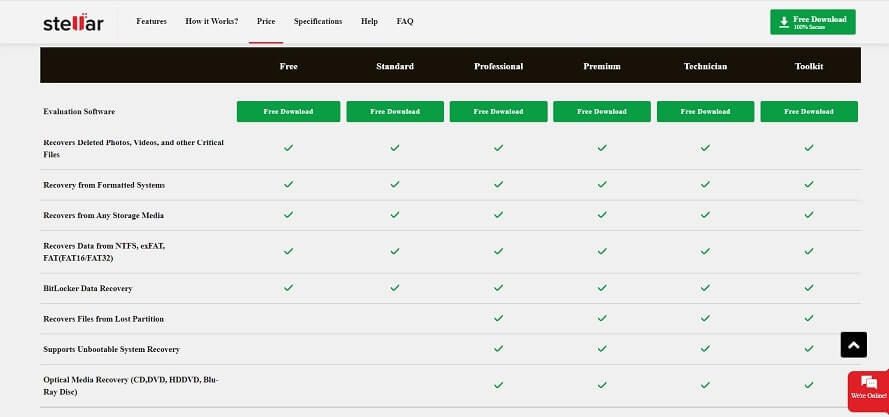Download the Technician edition trial
Viewport: 889px width, 417px height.
coord(705,112)
